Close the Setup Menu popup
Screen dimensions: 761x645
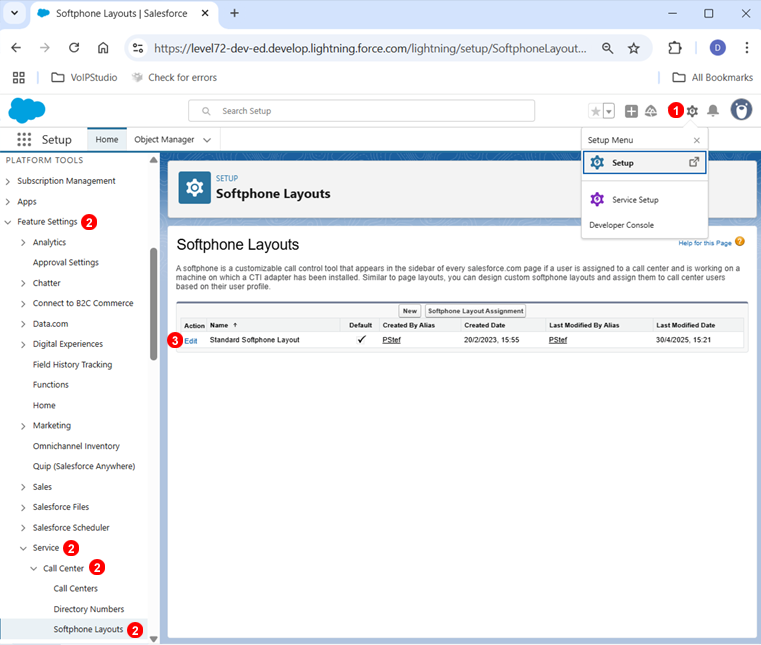pos(696,140)
